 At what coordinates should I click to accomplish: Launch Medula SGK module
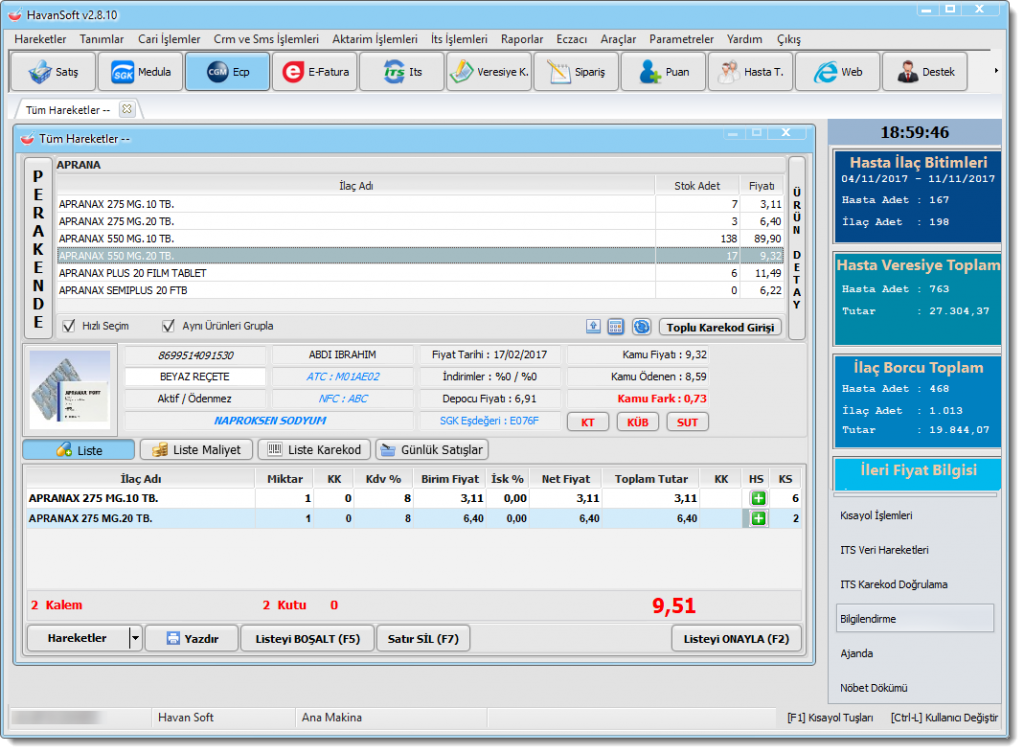(139, 72)
